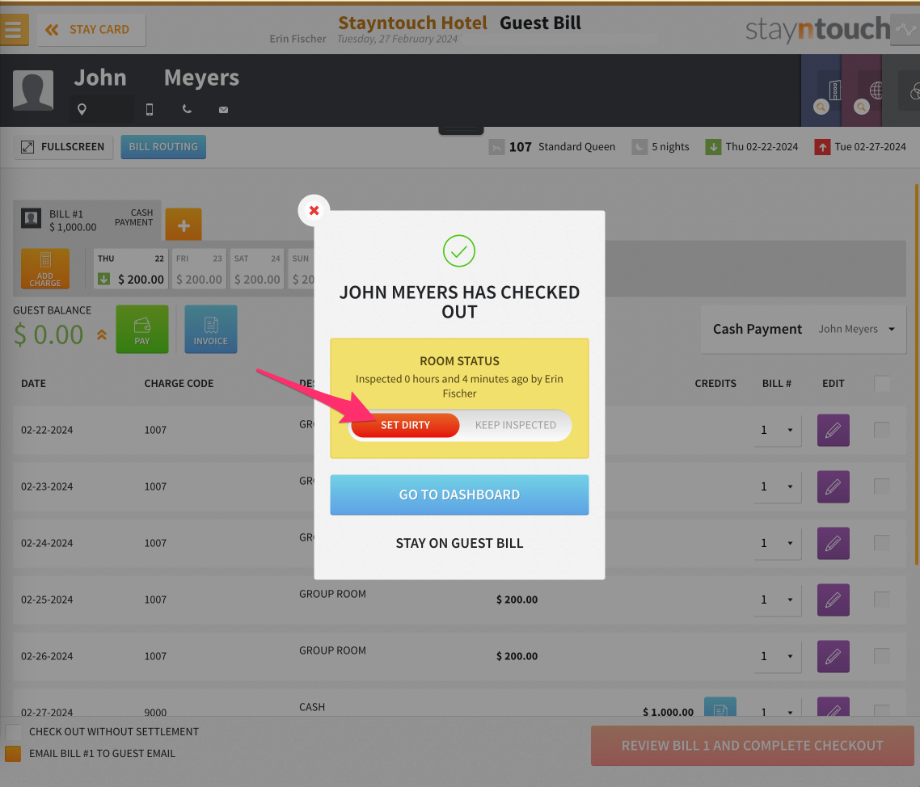Enable Check Out Without Settlement checkbox
This screenshot has width=920, height=787.
click(13, 732)
